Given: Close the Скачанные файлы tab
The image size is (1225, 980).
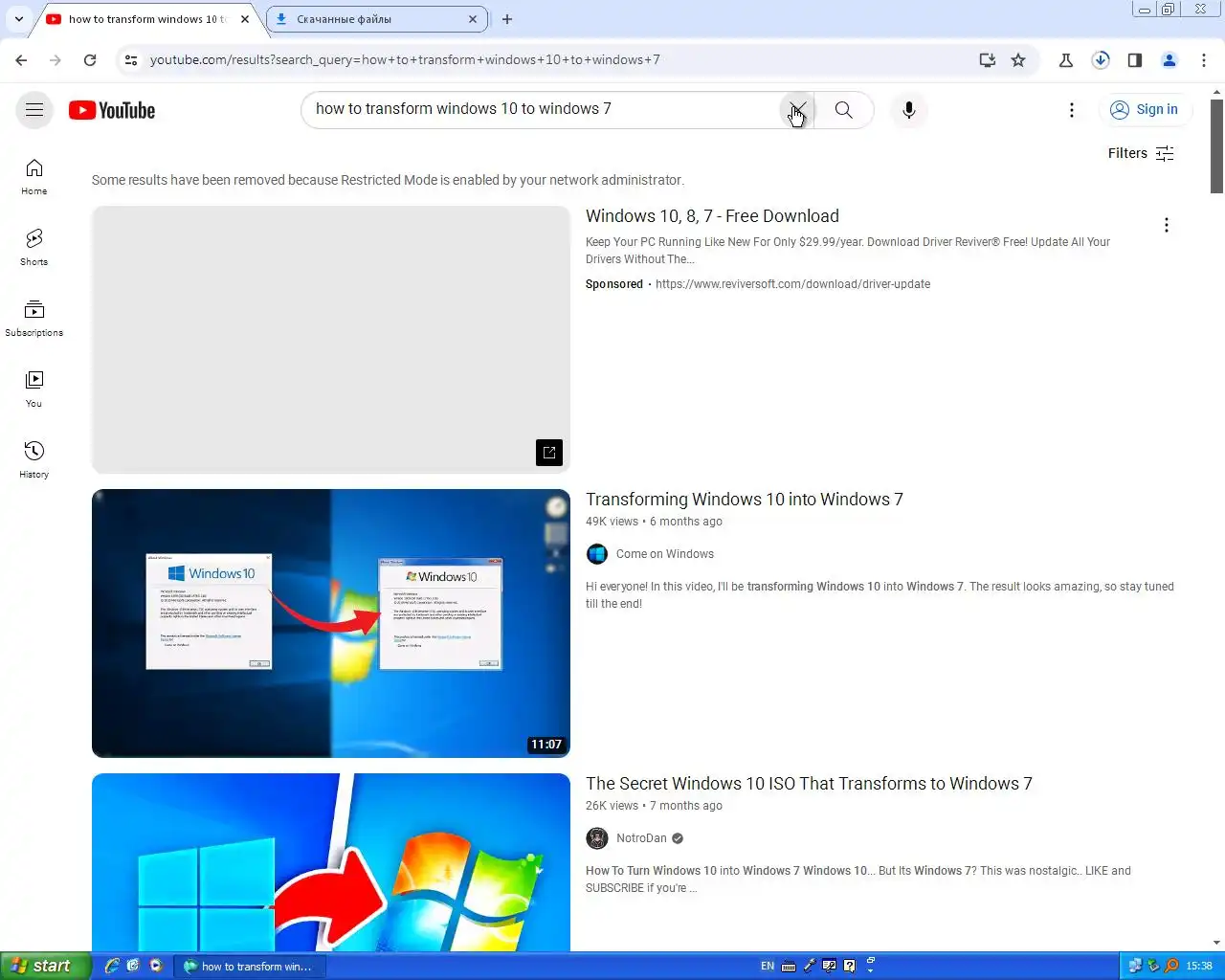Looking at the screenshot, I should click(x=473, y=19).
